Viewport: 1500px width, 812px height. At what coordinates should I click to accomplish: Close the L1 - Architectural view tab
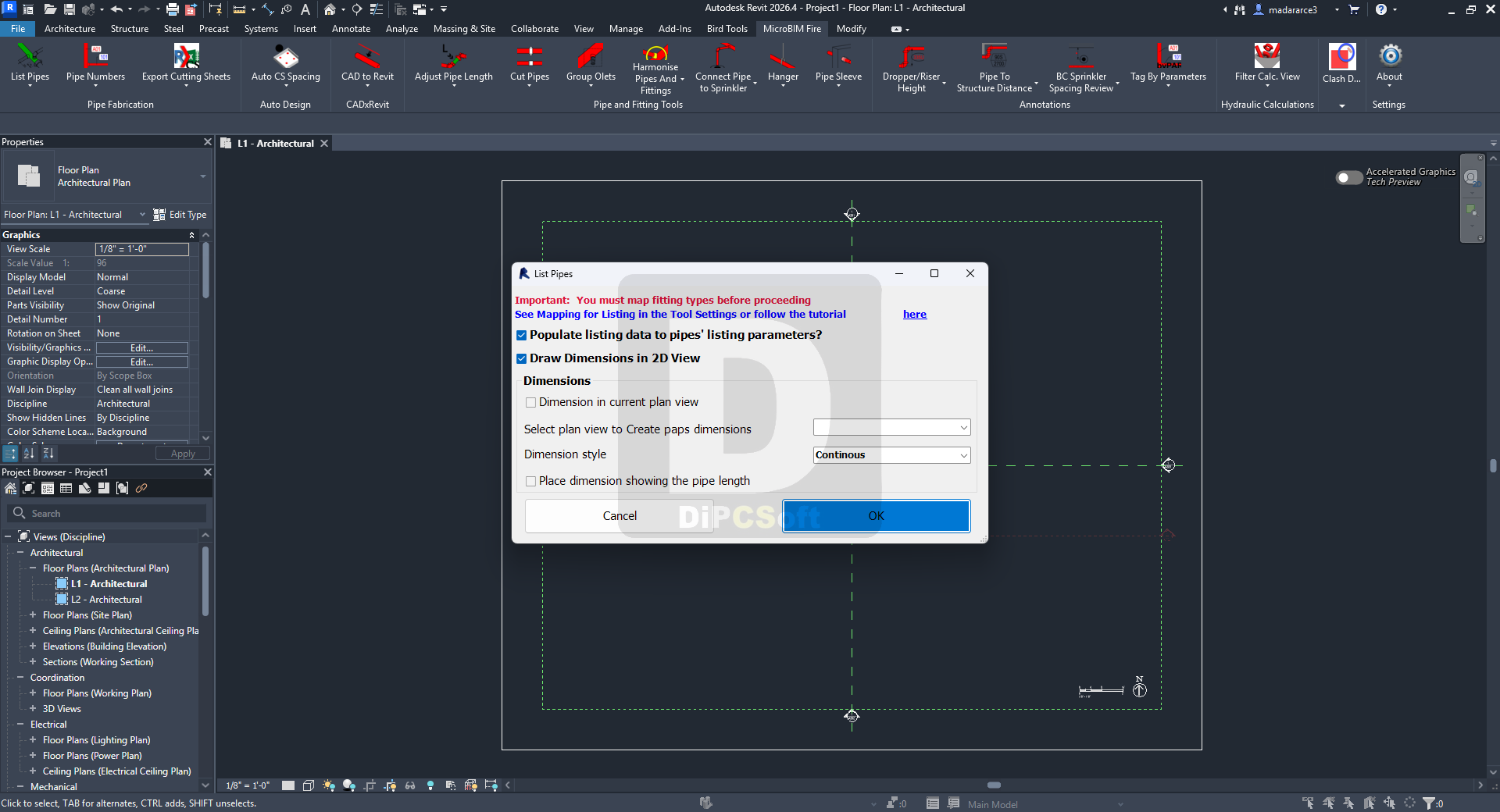(x=324, y=144)
